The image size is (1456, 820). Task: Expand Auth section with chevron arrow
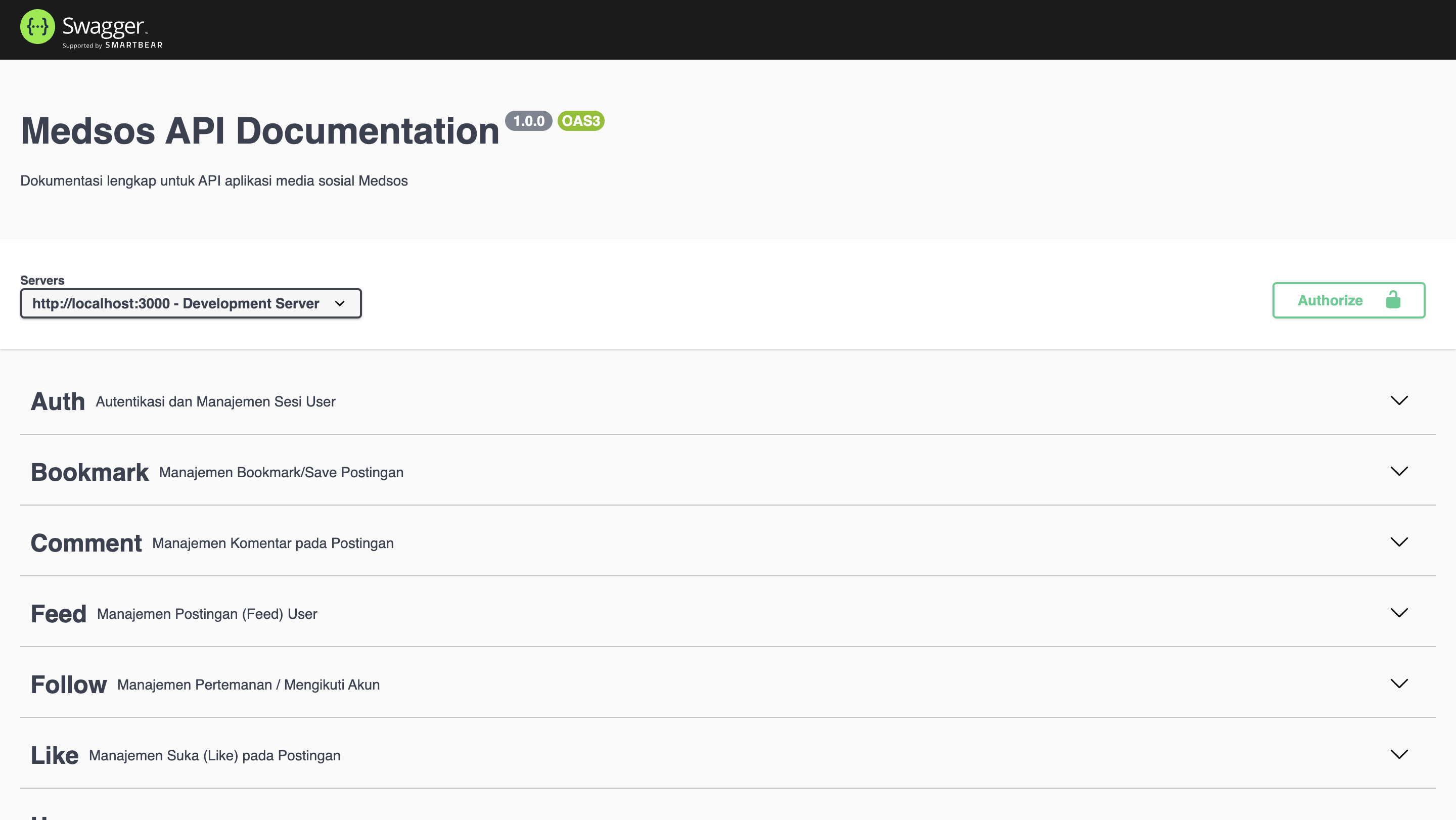1398,401
